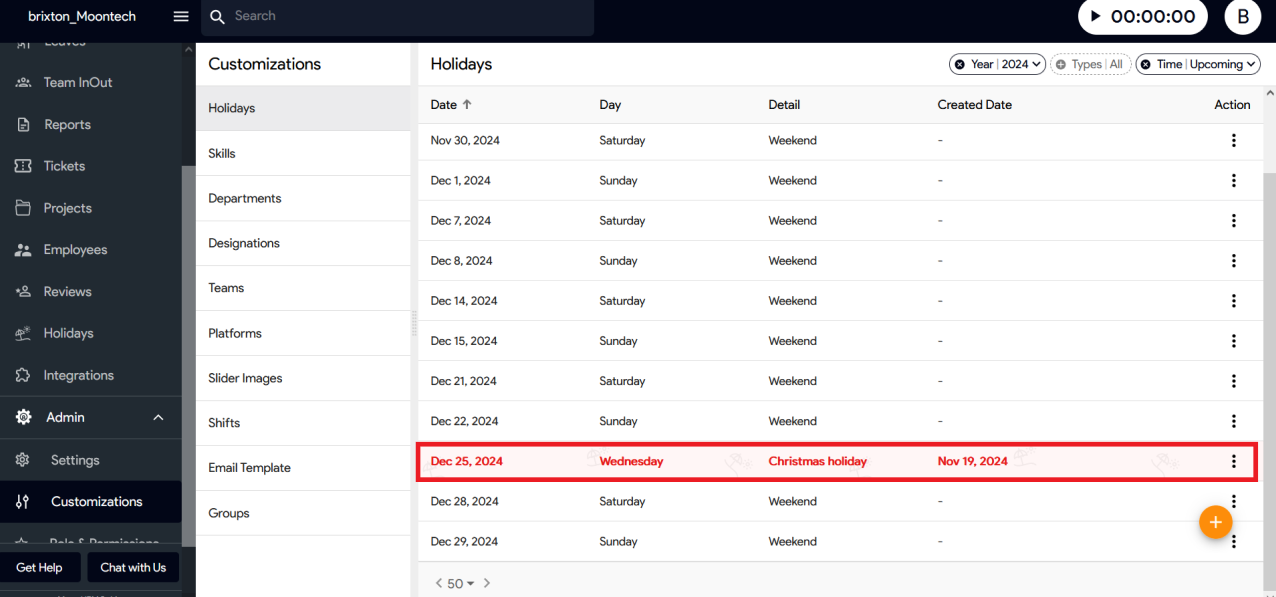Click in the Search field
The image size is (1276, 597).
click(x=400, y=16)
